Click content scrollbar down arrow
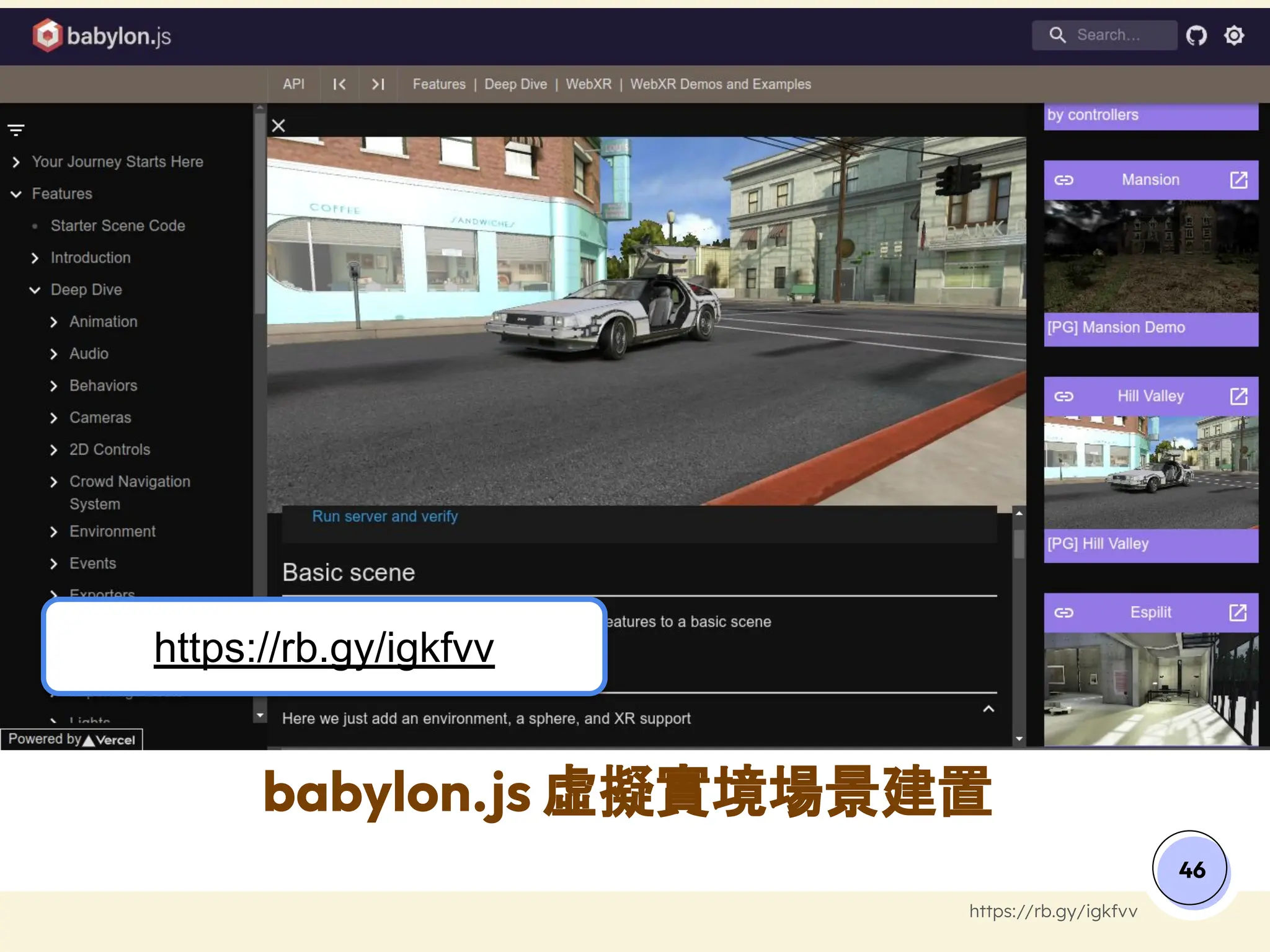This screenshot has height=952, width=1270. tap(1019, 739)
